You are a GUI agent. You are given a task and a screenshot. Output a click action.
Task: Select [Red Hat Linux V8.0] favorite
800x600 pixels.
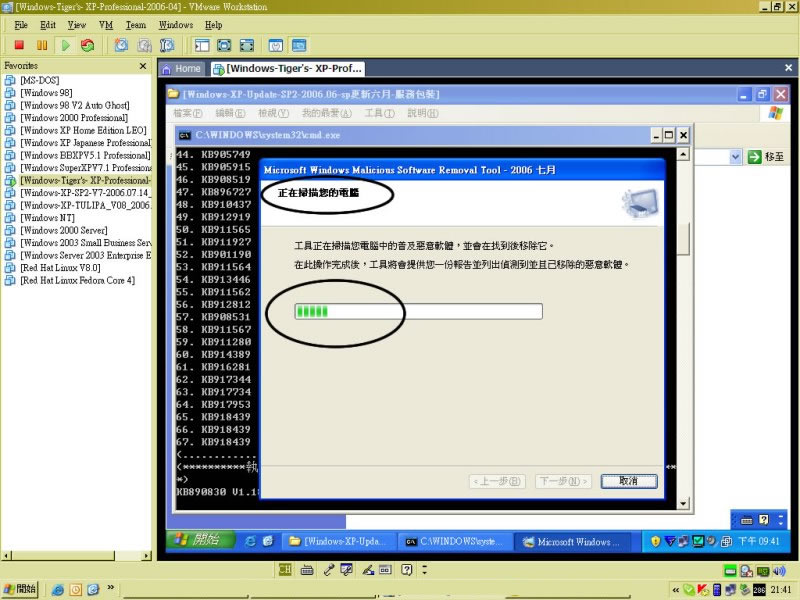(60, 268)
